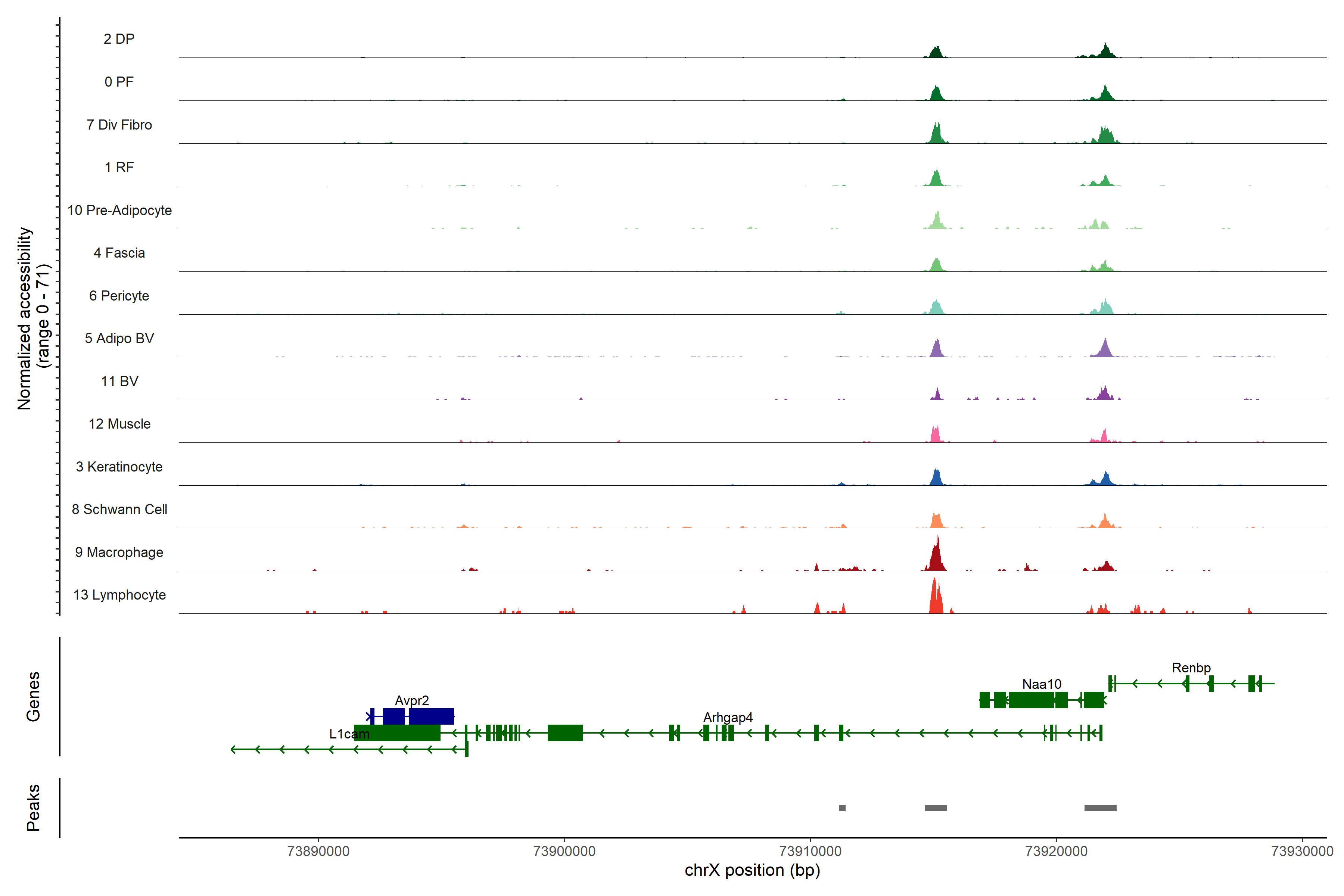Click the Arhgap4 gene label
The image size is (1344, 896).
coord(727,717)
